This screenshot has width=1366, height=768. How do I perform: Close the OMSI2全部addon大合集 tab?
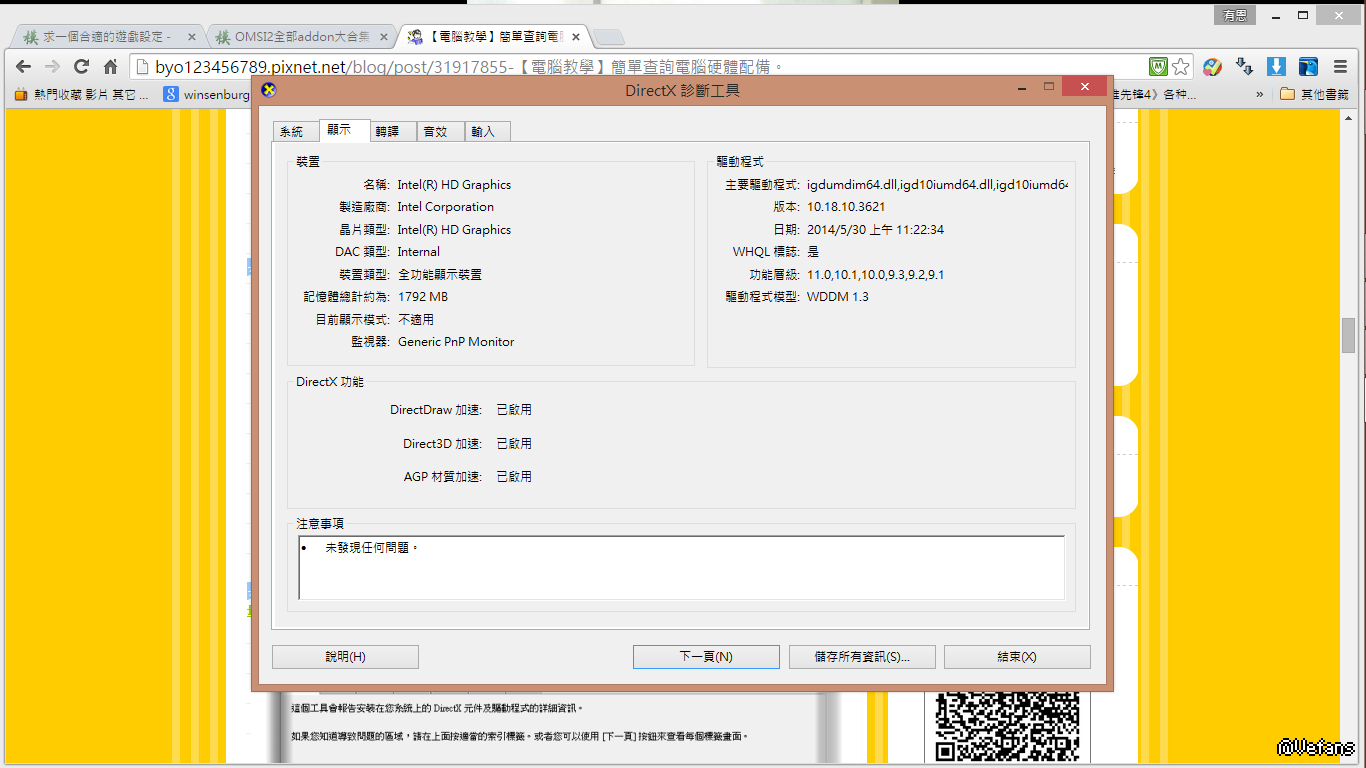(x=384, y=37)
